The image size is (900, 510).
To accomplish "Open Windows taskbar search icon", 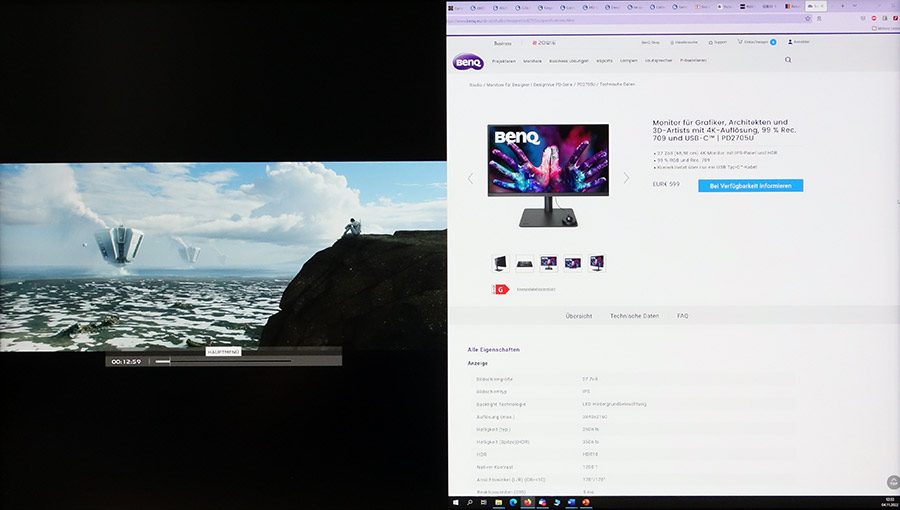I will click(x=470, y=503).
